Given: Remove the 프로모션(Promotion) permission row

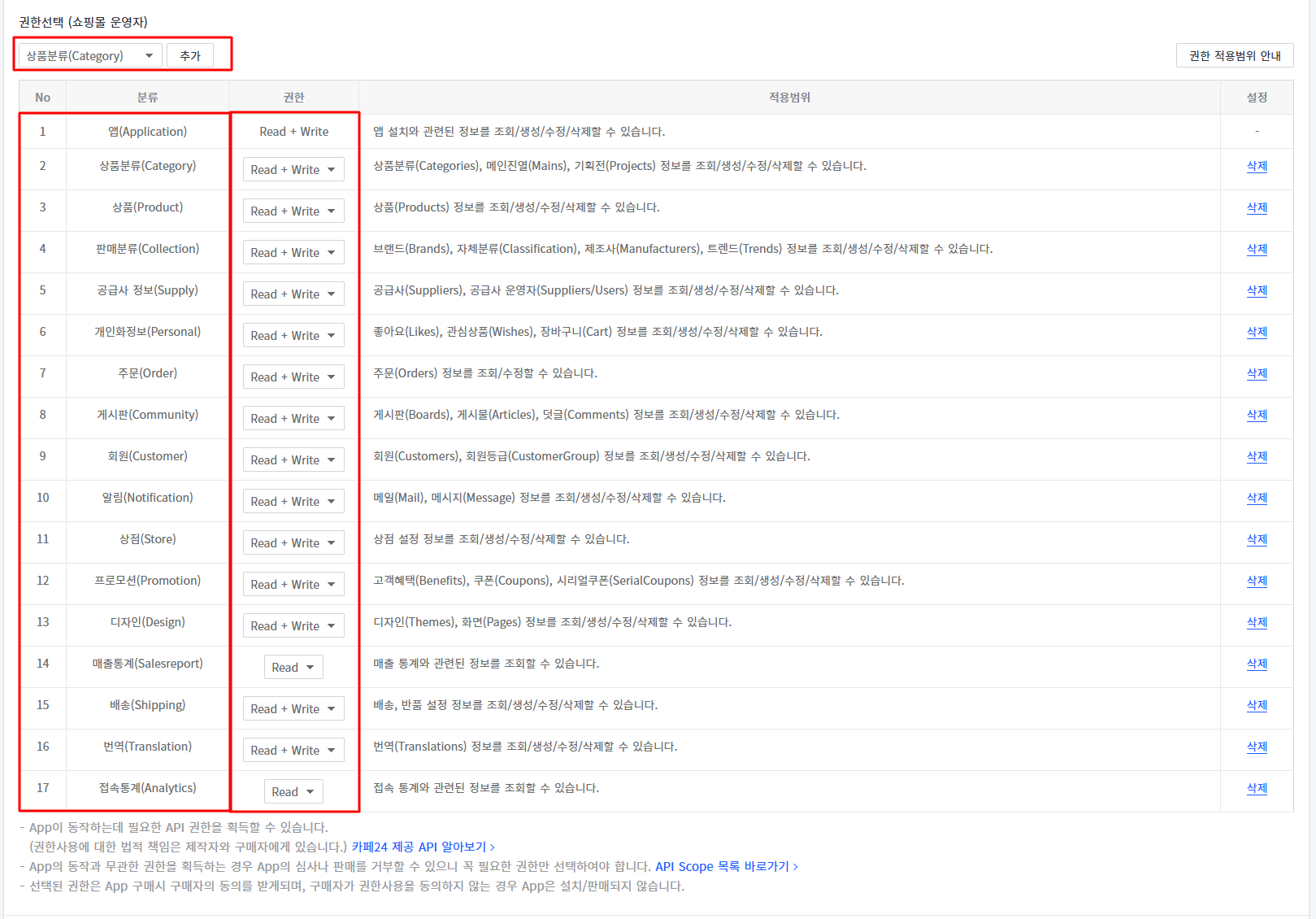Looking at the screenshot, I should pos(1257,581).
